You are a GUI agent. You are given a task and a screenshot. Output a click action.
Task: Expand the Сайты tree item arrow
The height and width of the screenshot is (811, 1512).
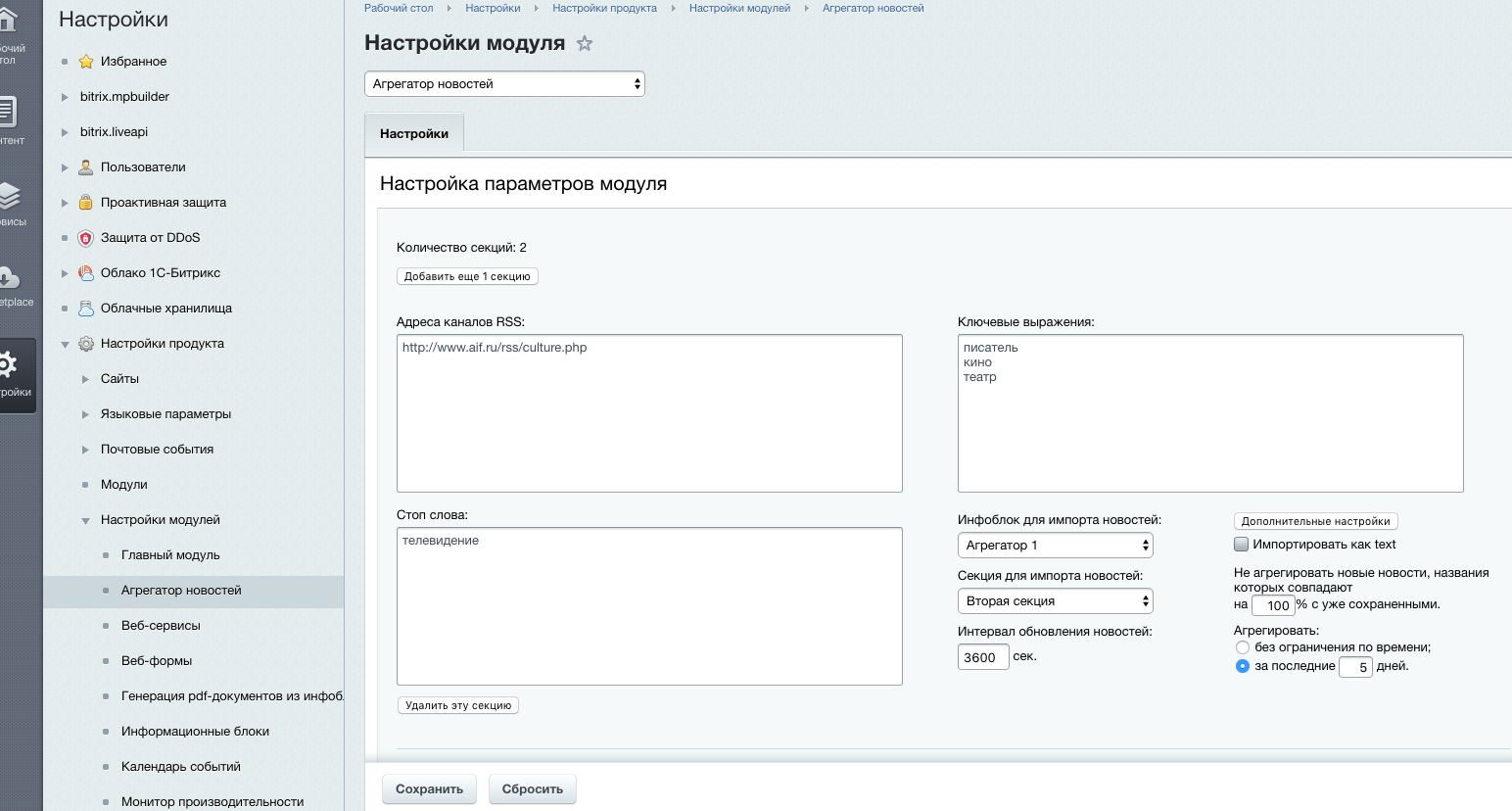(x=85, y=379)
